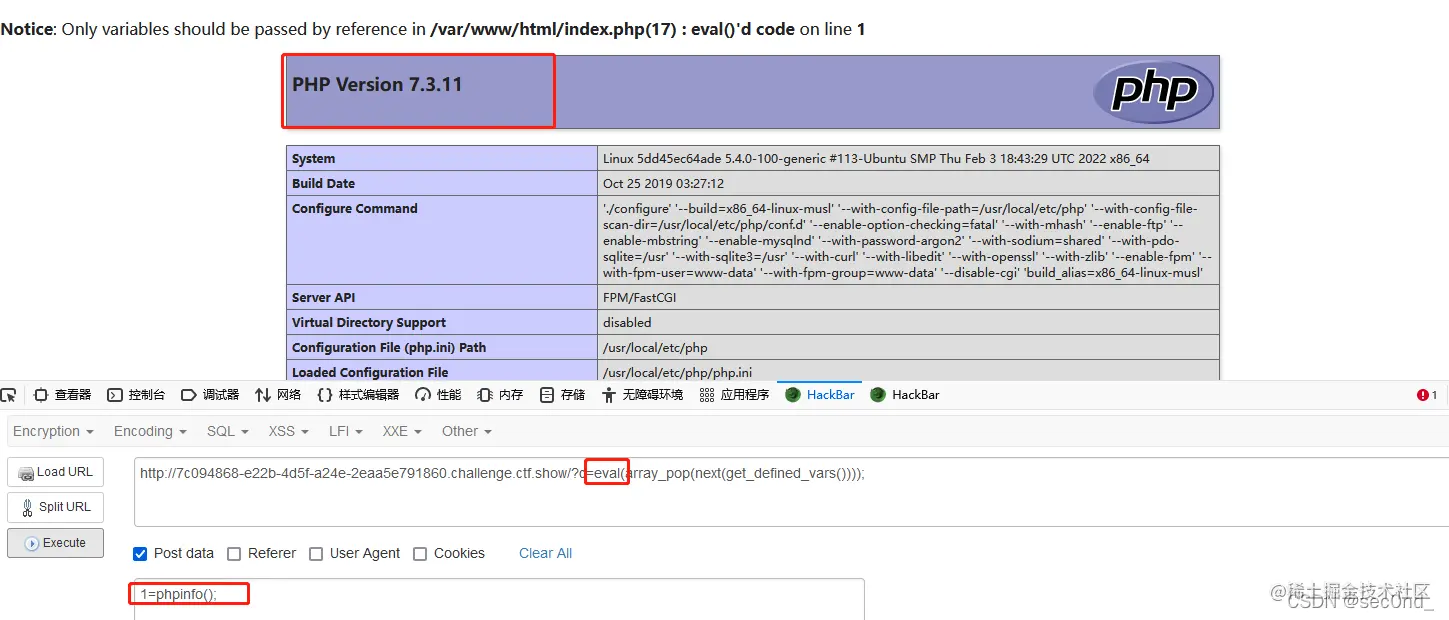Screen dimensions: 1449x620
Task: Open the Console (控制台) tab
Action: pyautogui.click(x=137, y=395)
